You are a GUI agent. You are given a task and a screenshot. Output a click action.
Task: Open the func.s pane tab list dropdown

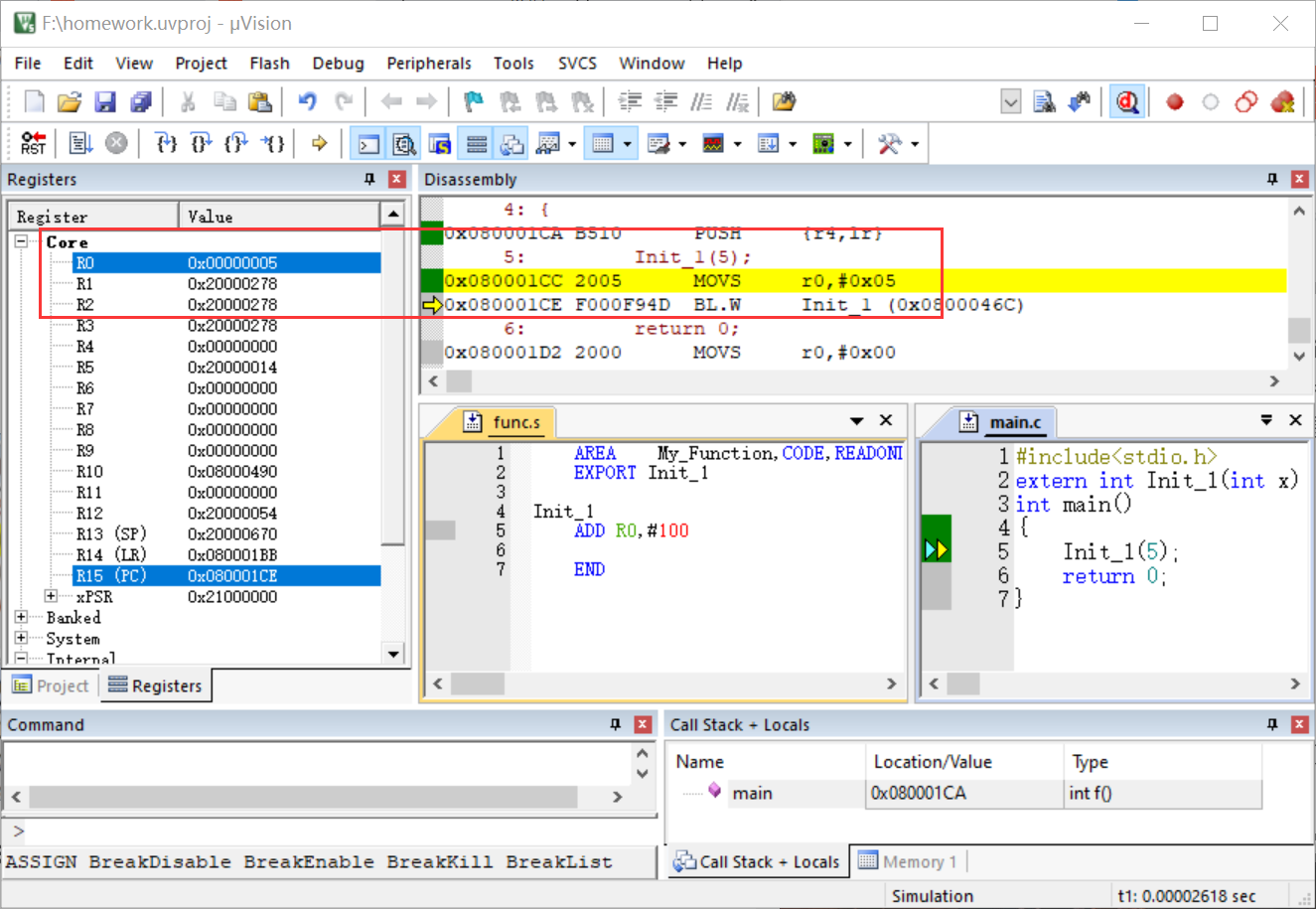tap(857, 420)
